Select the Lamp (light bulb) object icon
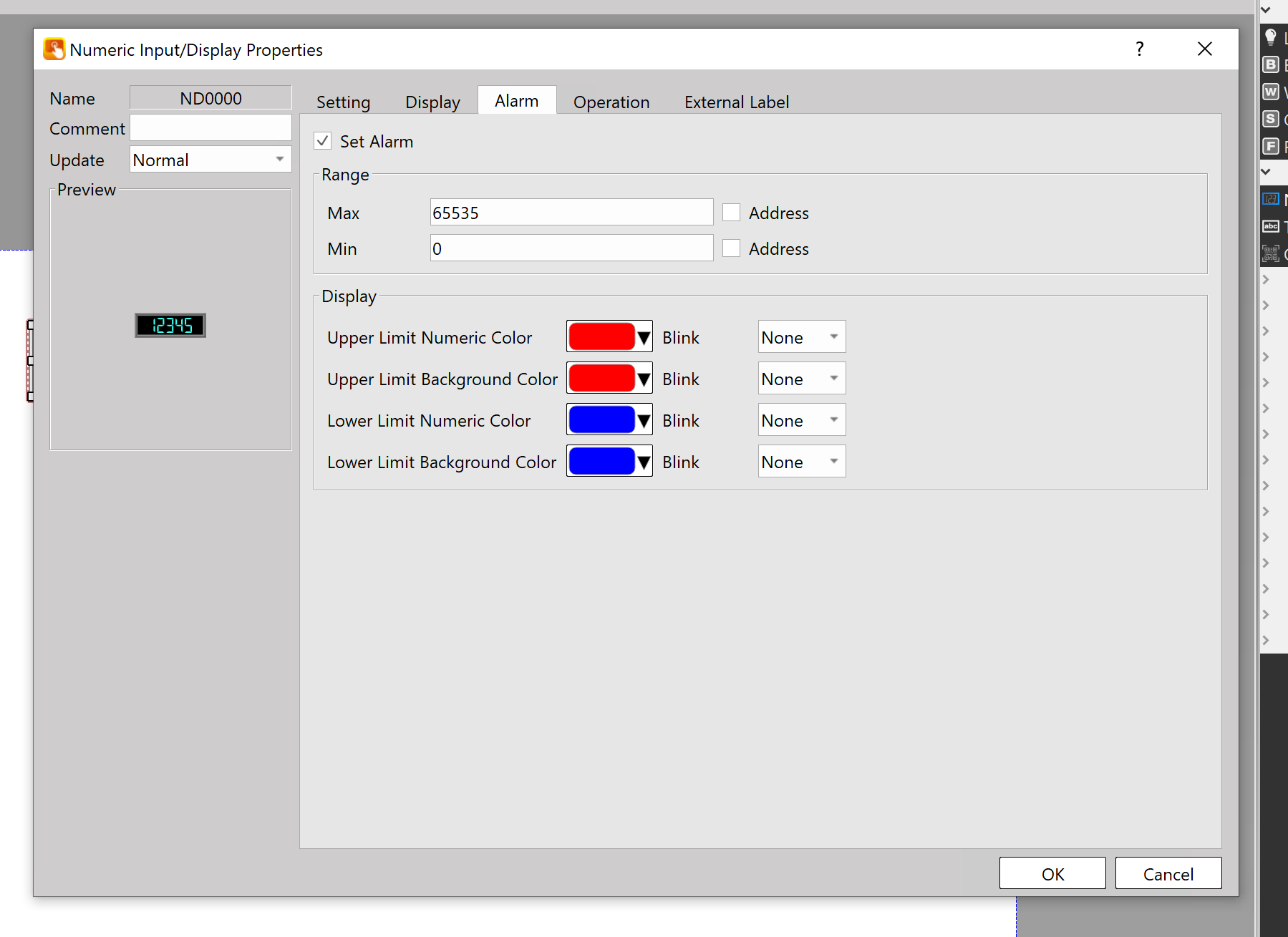 (x=1271, y=37)
